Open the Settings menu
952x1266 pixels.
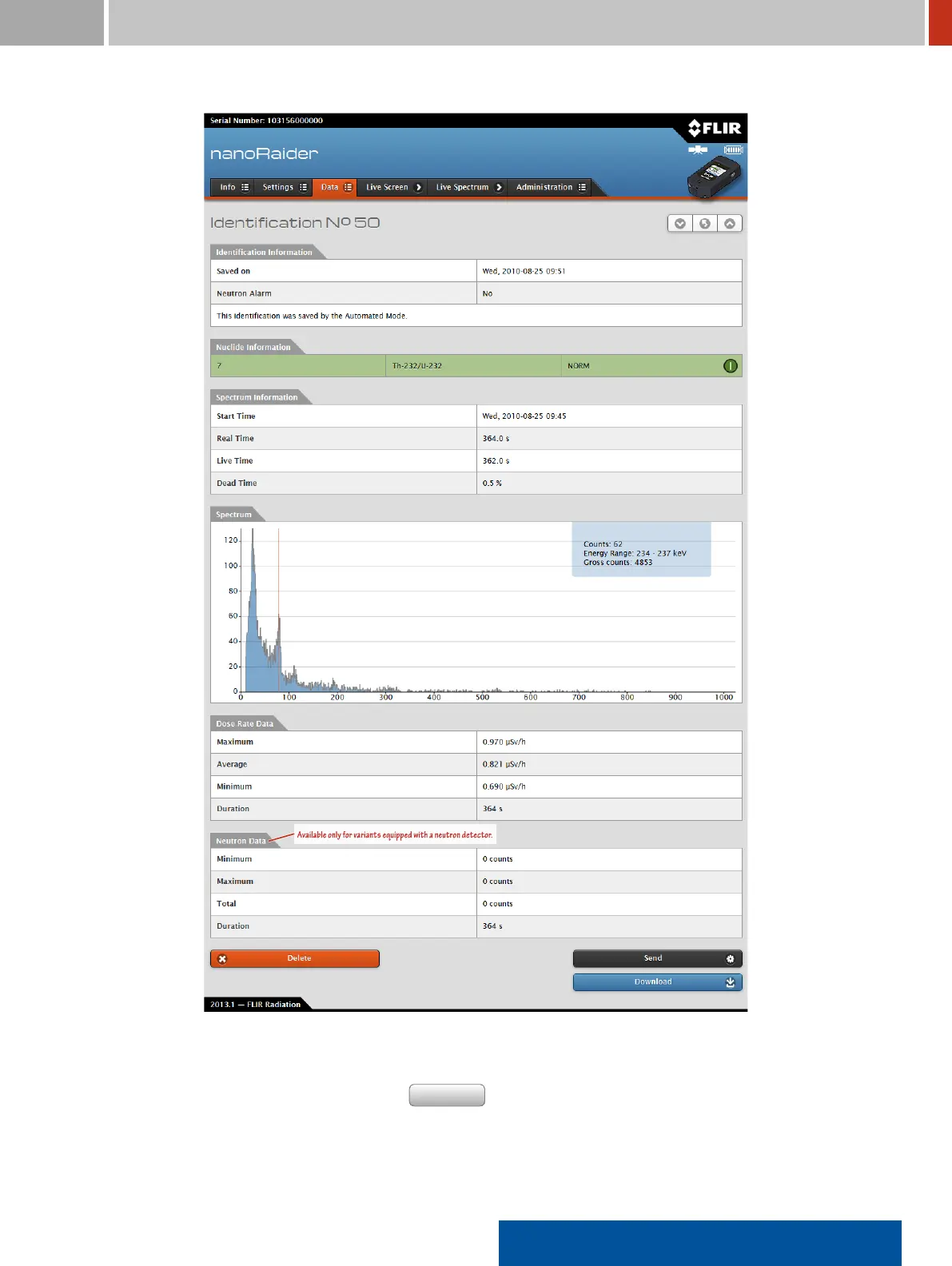tap(285, 187)
